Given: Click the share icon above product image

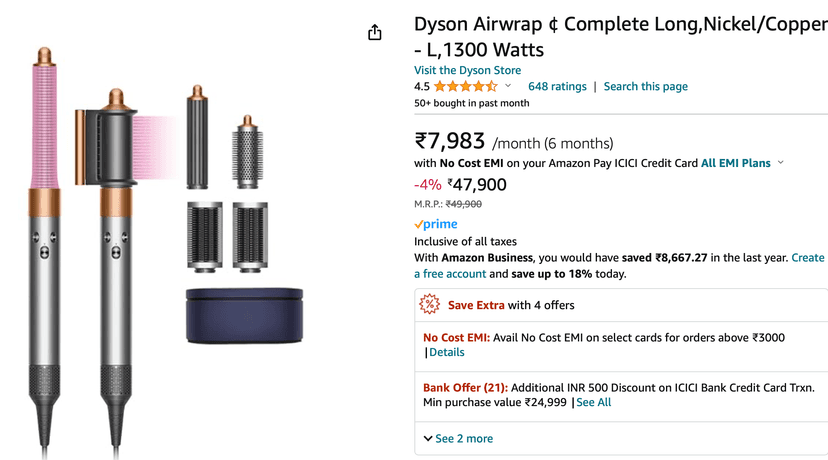Looking at the screenshot, I should [x=375, y=33].
